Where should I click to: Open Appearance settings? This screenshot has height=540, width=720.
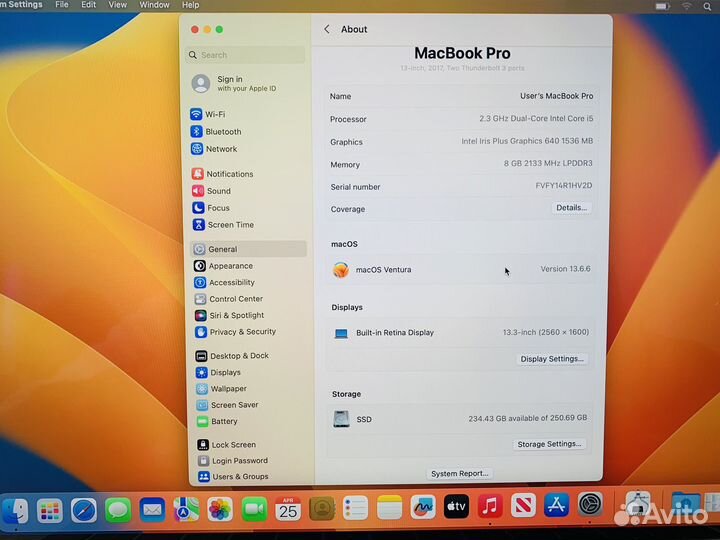(x=223, y=266)
